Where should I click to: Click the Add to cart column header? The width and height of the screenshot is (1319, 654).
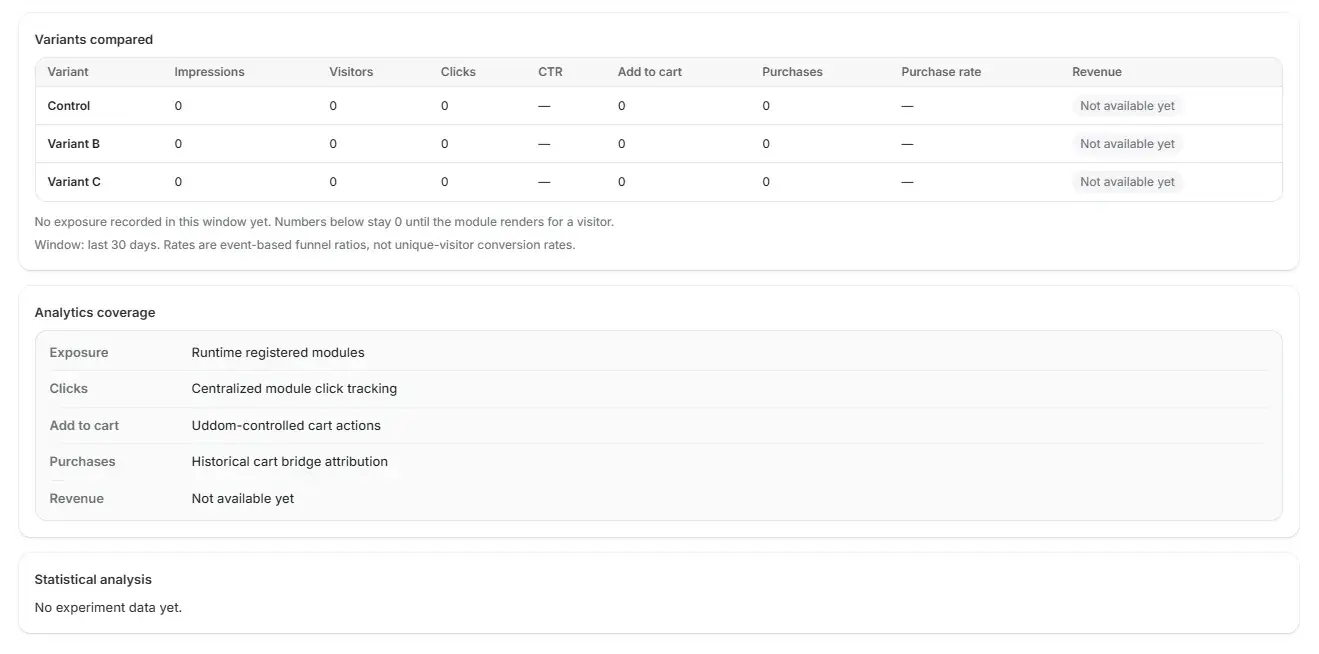point(650,72)
